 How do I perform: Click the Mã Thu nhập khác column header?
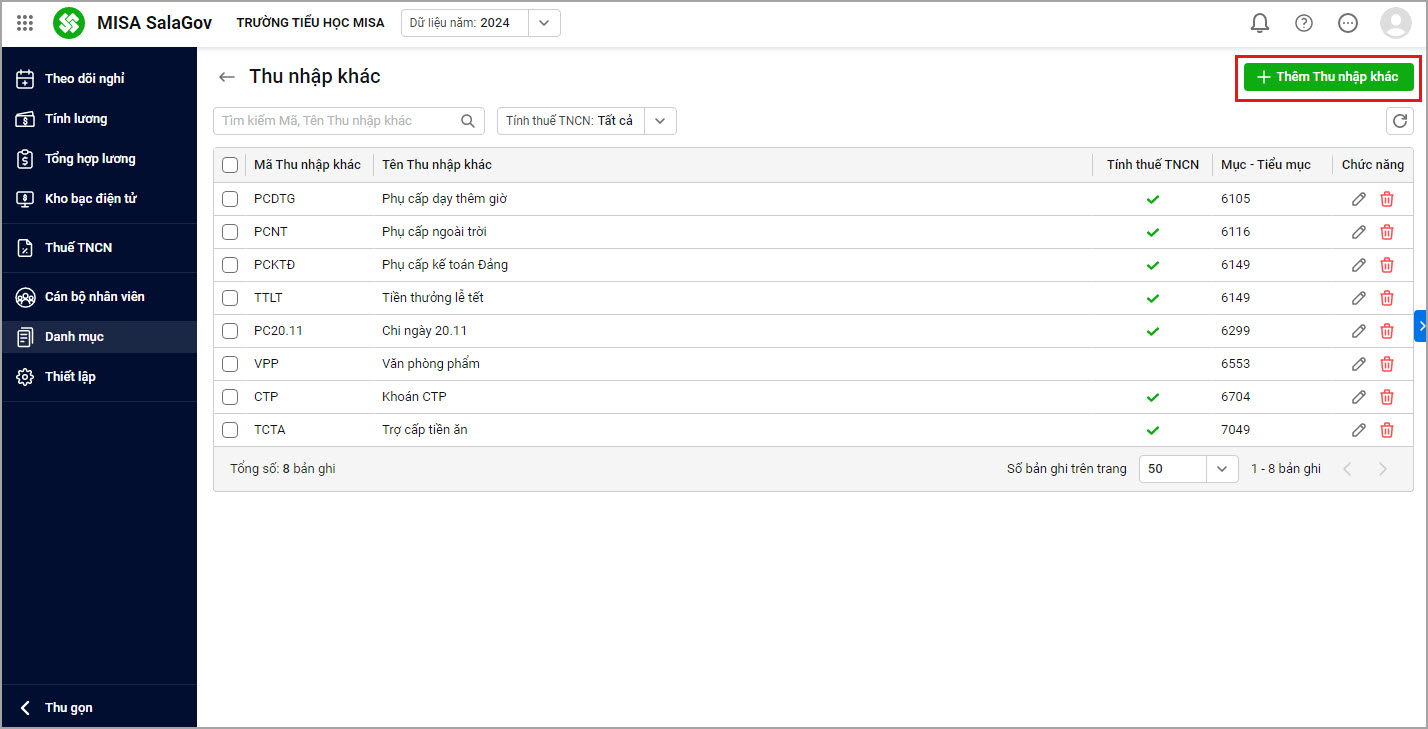pyautogui.click(x=307, y=165)
